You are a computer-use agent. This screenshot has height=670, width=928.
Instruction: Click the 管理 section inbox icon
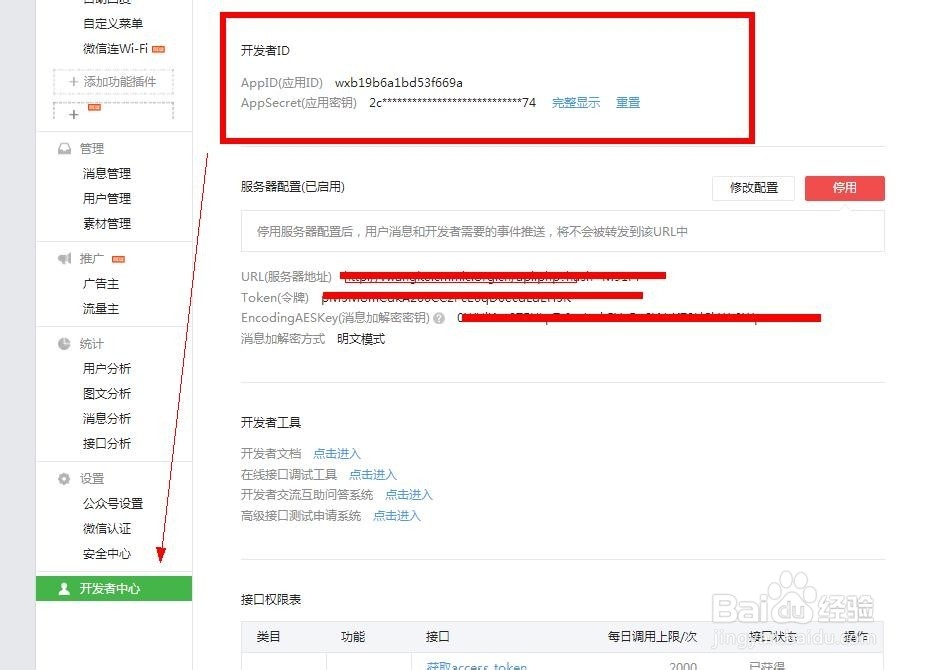coord(65,149)
